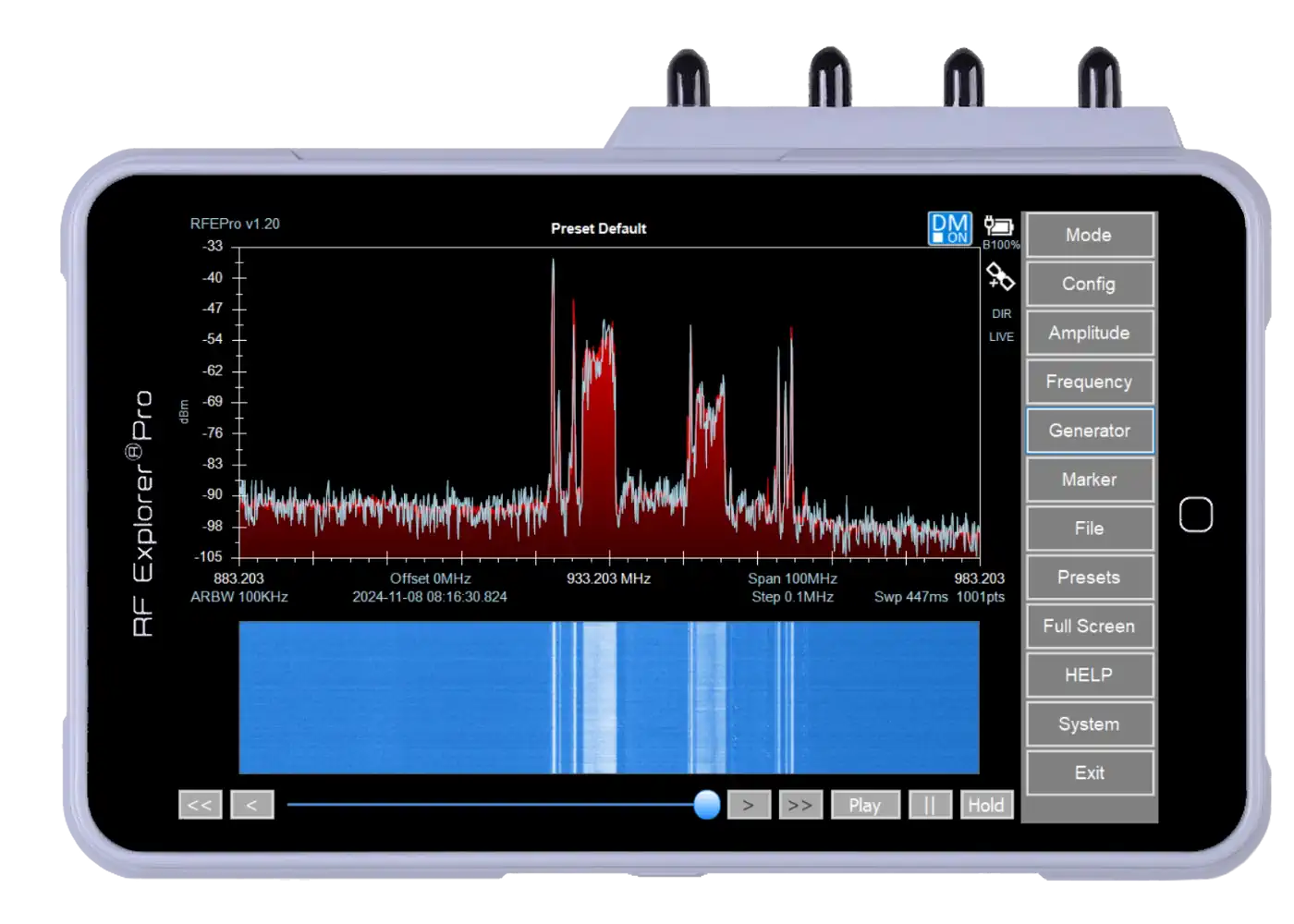The image size is (1294, 924).
Task: Open the Mode menu
Action: coord(1089,235)
